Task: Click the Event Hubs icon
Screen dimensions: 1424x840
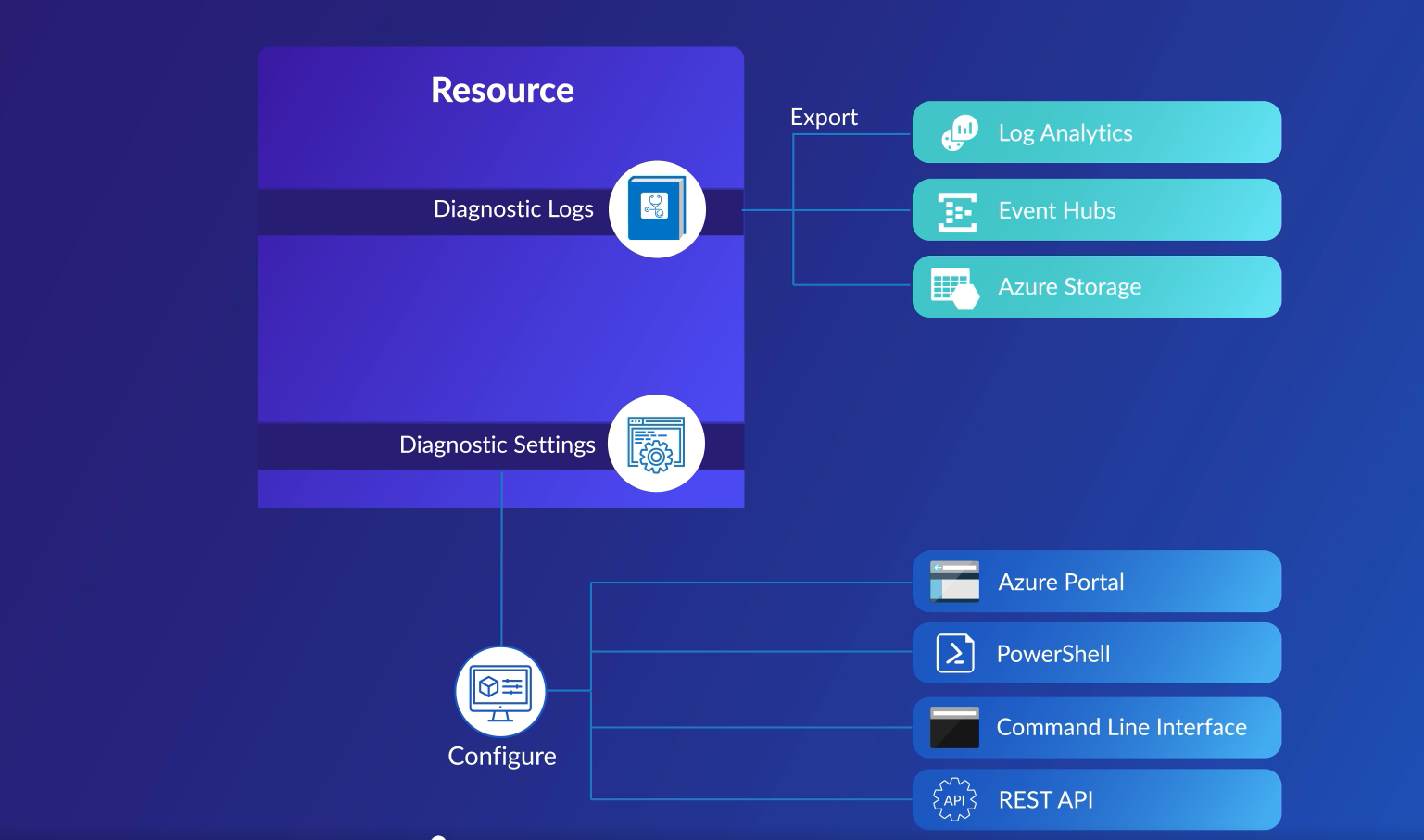Action: click(955, 210)
